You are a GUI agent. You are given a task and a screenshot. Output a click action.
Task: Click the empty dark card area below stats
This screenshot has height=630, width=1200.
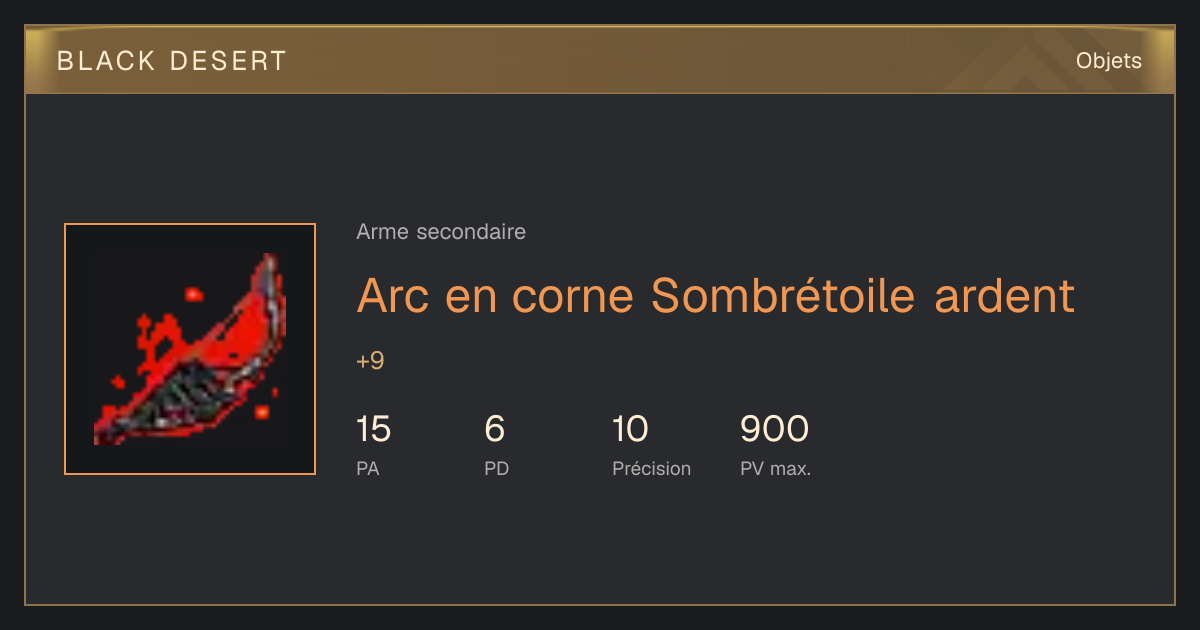tap(600, 545)
